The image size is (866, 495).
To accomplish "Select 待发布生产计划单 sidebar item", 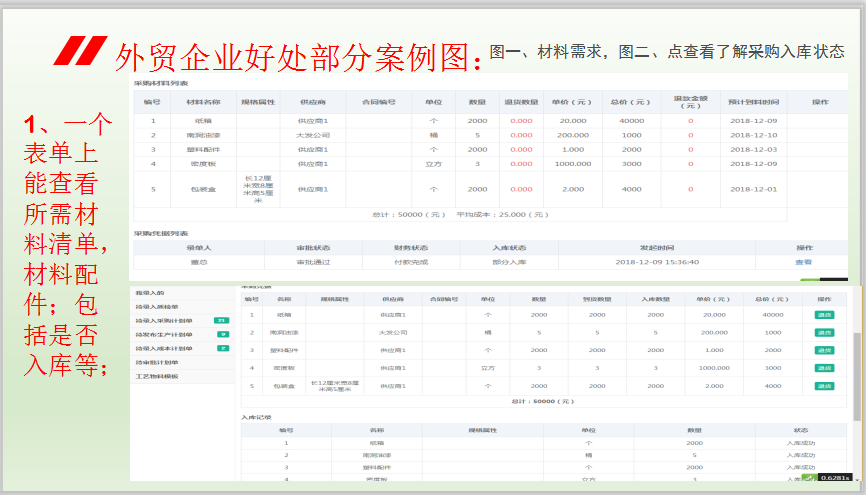I will tap(163, 334).
